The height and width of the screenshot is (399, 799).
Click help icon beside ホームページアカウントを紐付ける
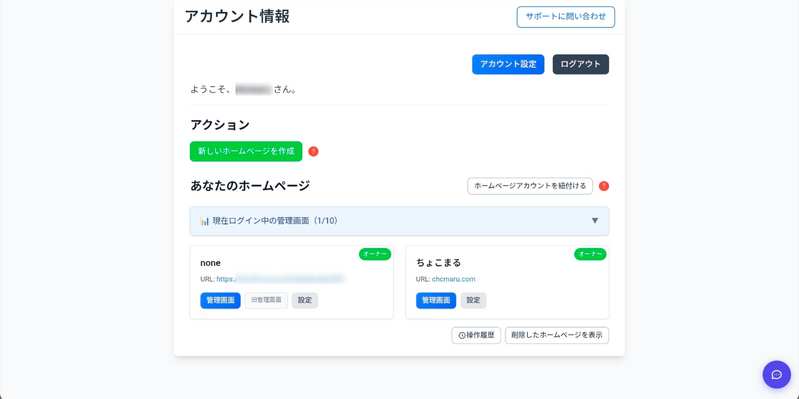604,186
